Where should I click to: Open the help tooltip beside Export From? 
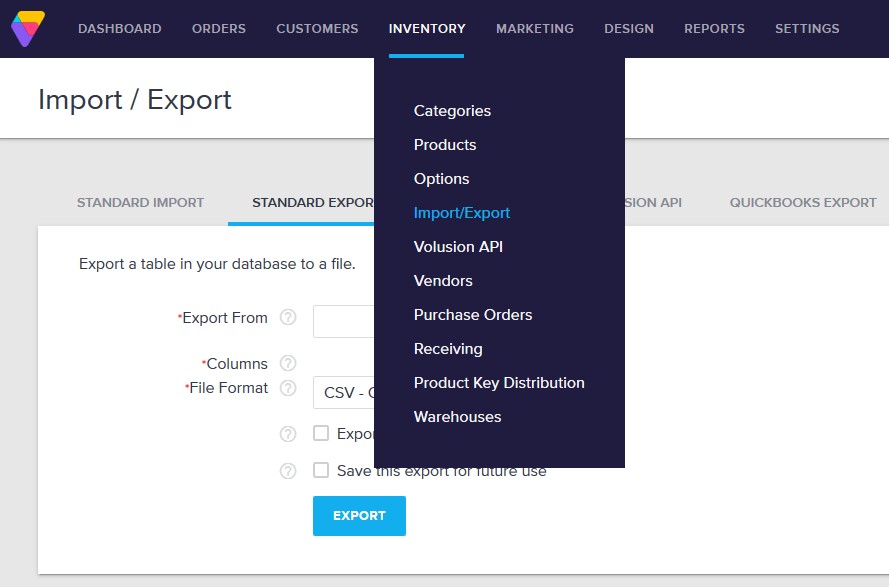(288, 318)
